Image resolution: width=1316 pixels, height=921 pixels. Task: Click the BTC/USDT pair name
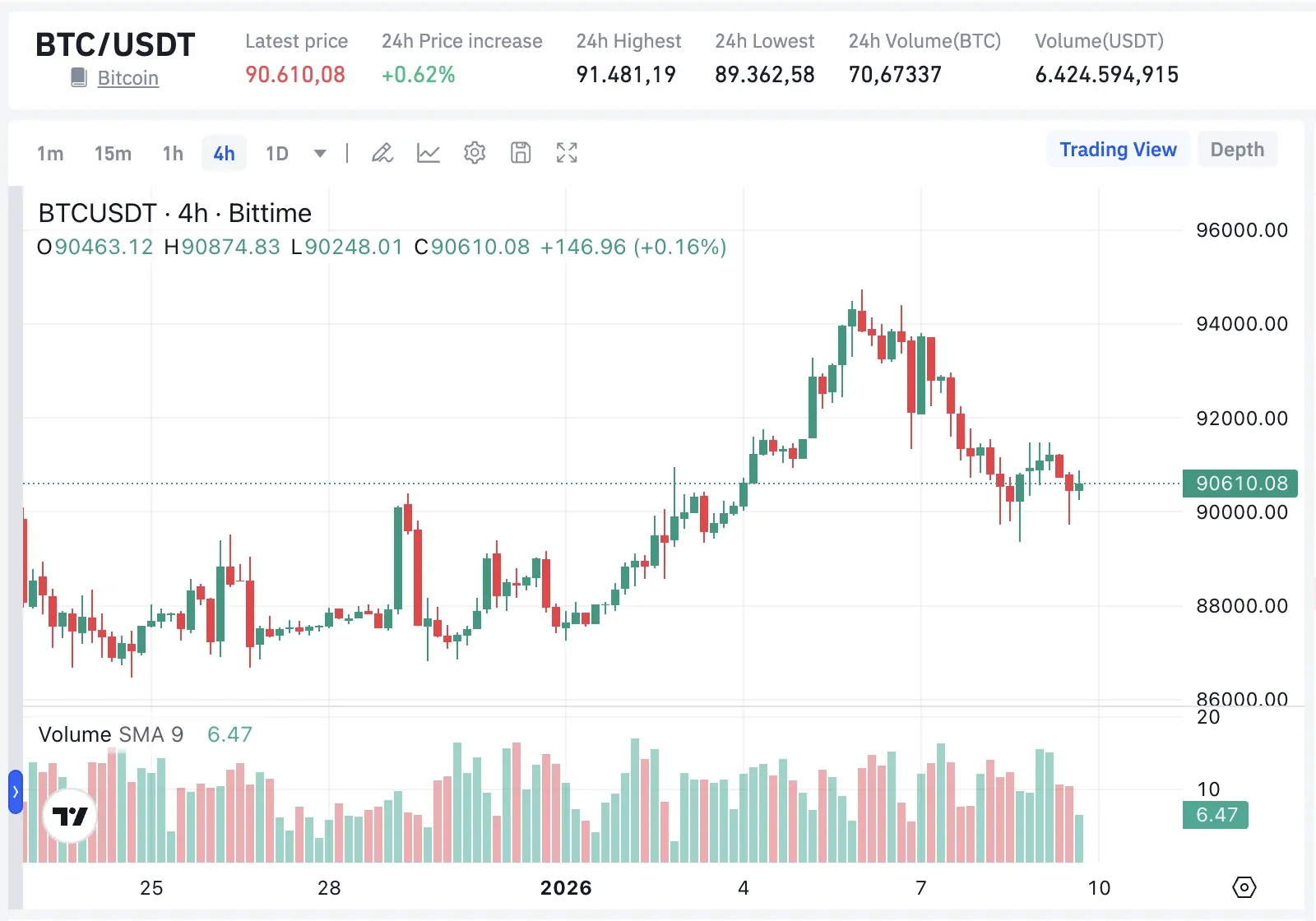115,44
